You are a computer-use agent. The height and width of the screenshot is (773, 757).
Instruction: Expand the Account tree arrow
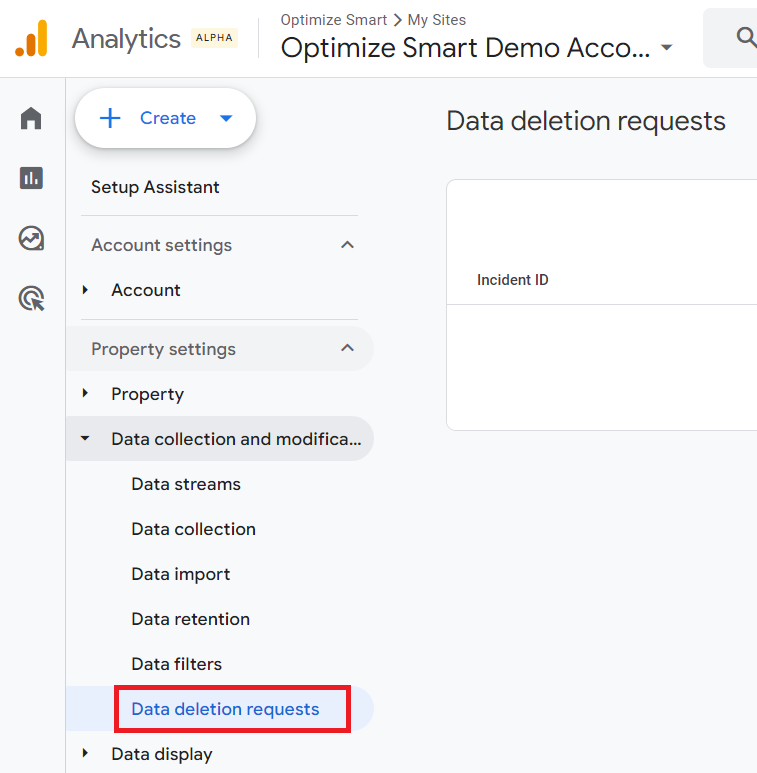click(85, 290)
